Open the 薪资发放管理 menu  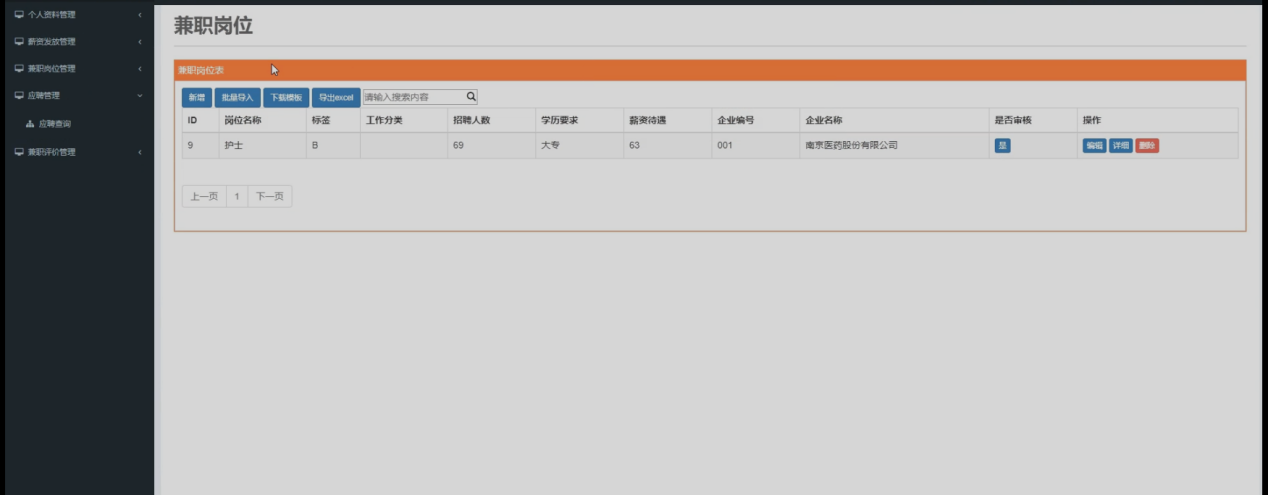[x=77, y=41]
